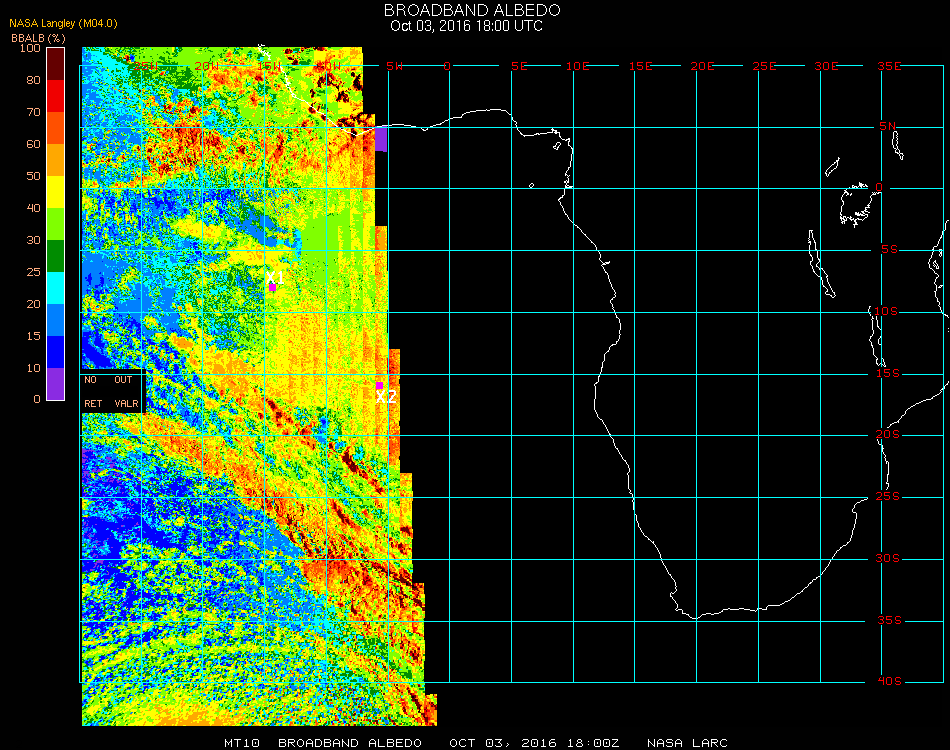
Task: Click the 20S latitude label
Action: (x=888, y=434)
